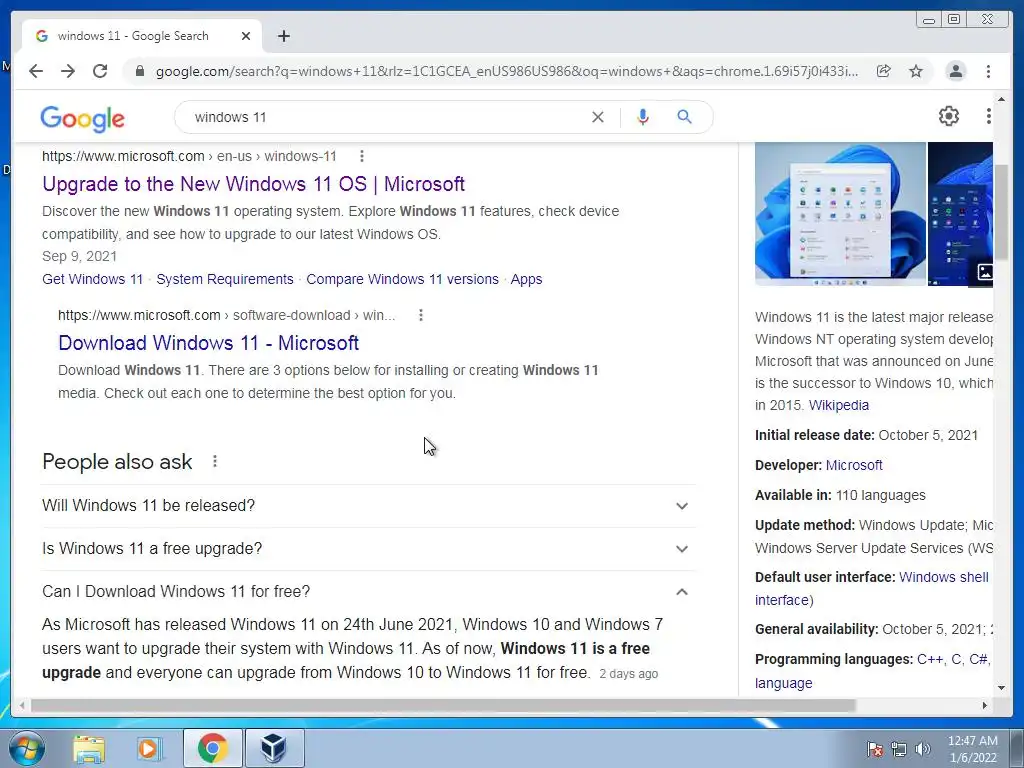Open the 'Windows shell' interface link

coord(943,577)
